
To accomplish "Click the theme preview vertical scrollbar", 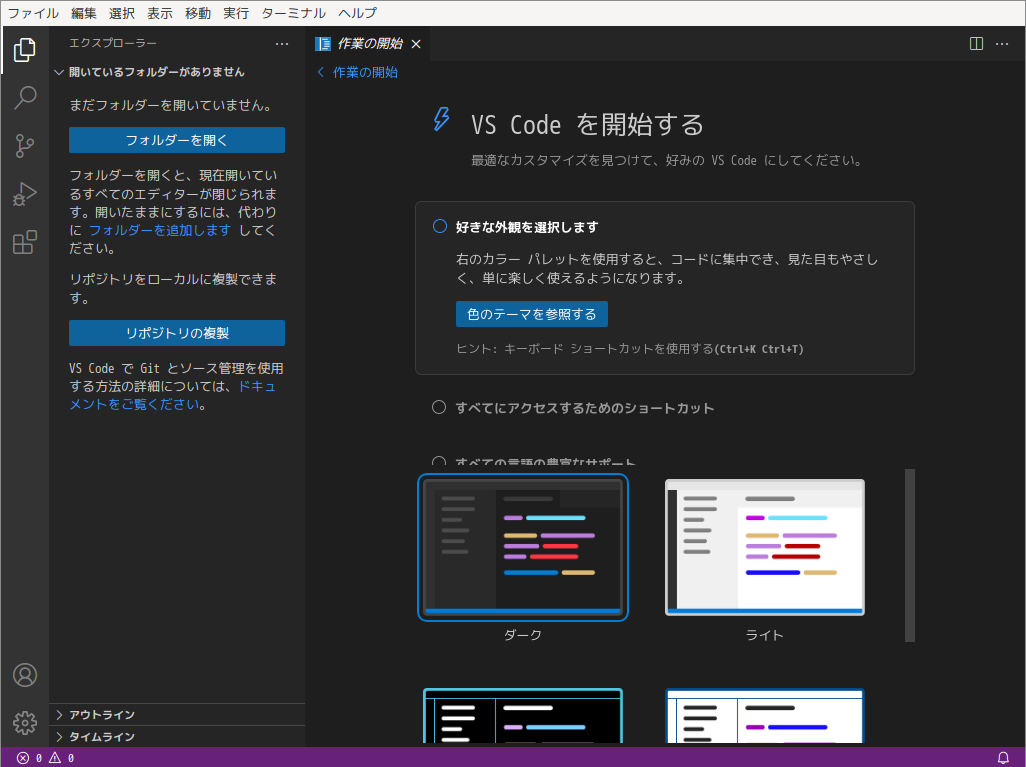I will tap(910, 555).
